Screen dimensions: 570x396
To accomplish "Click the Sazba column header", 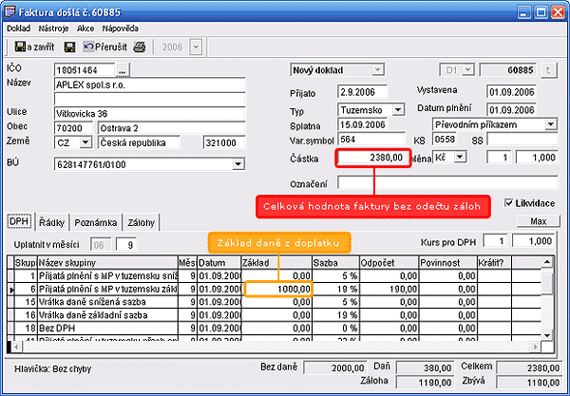I will click(x=335, y=263).
